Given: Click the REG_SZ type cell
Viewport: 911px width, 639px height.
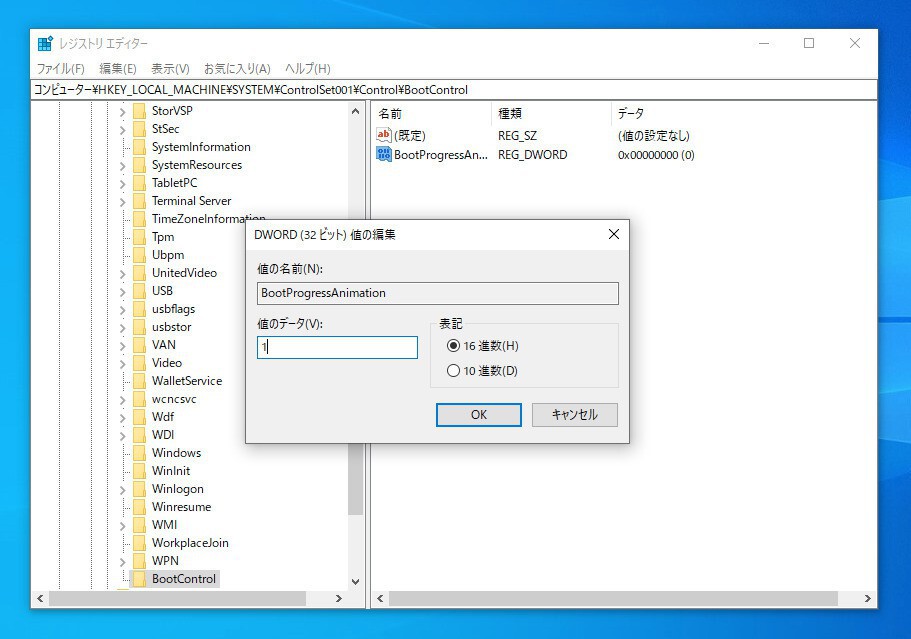Looking at the screenshot, I should [x=517, y=135].
